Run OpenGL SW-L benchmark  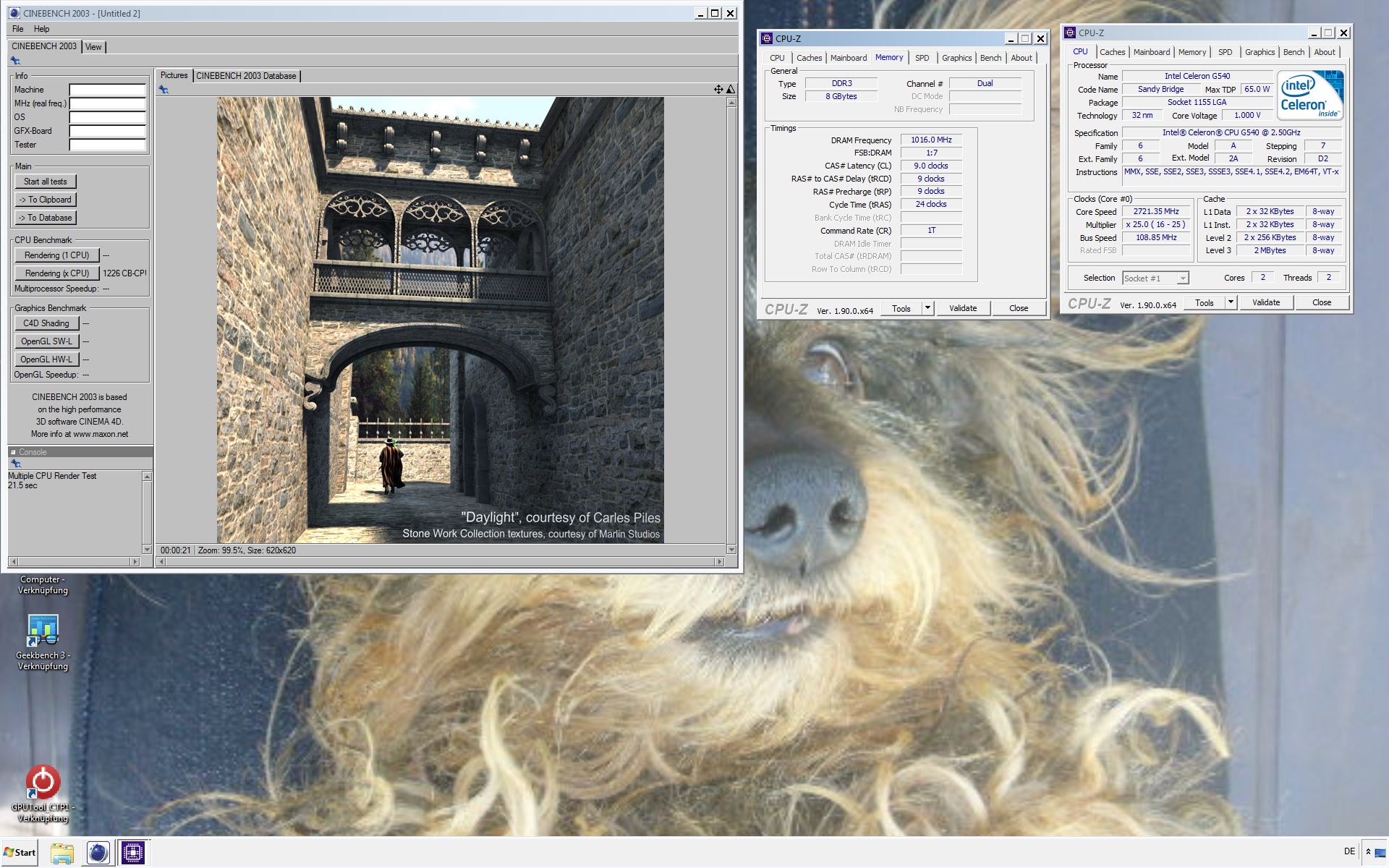click(x=46, y=341)
